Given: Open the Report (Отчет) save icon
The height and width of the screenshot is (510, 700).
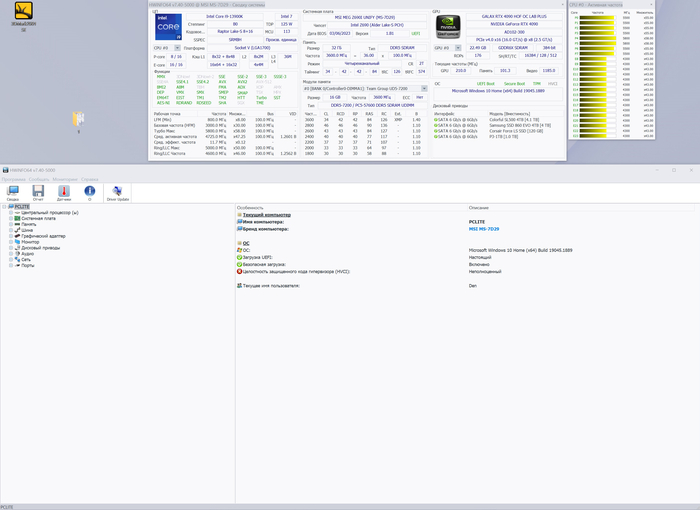Looking at the screenshot, I should pyautogui.click(x=39, y=192).
